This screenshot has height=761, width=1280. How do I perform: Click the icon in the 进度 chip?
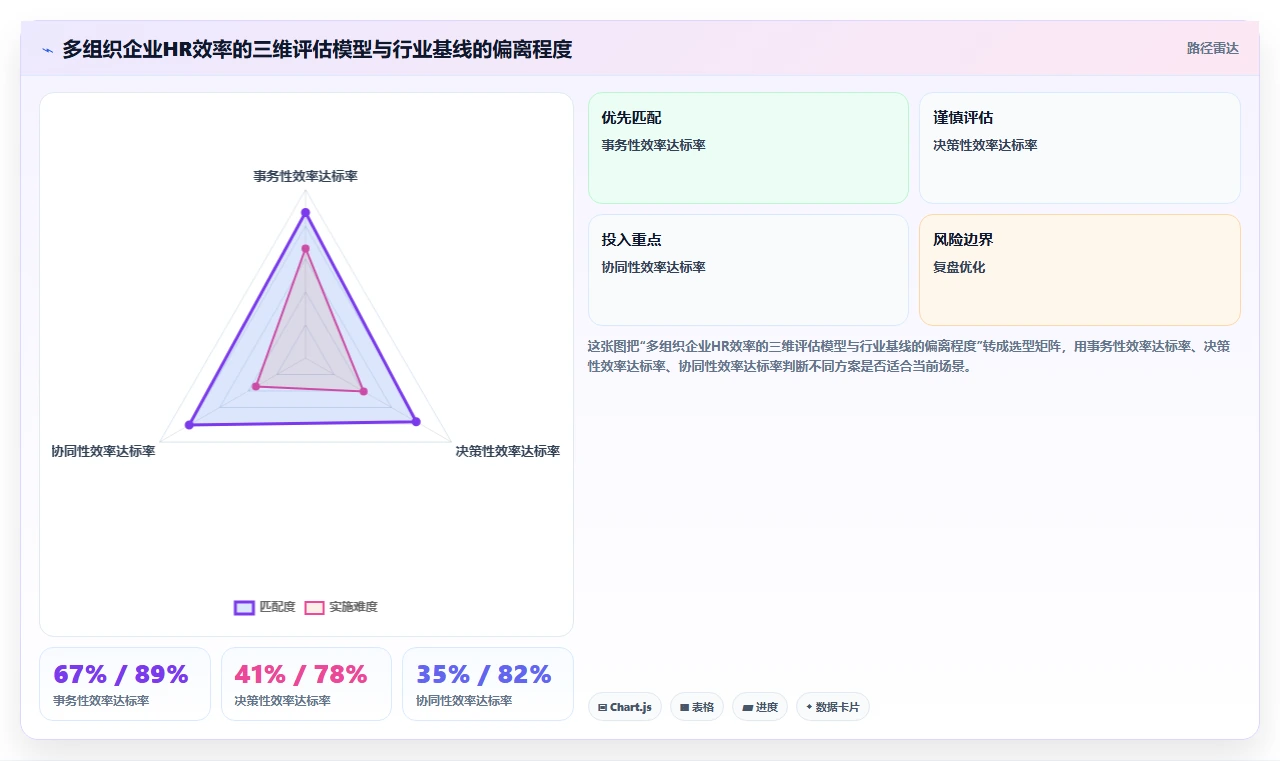(x=747, y=707)
